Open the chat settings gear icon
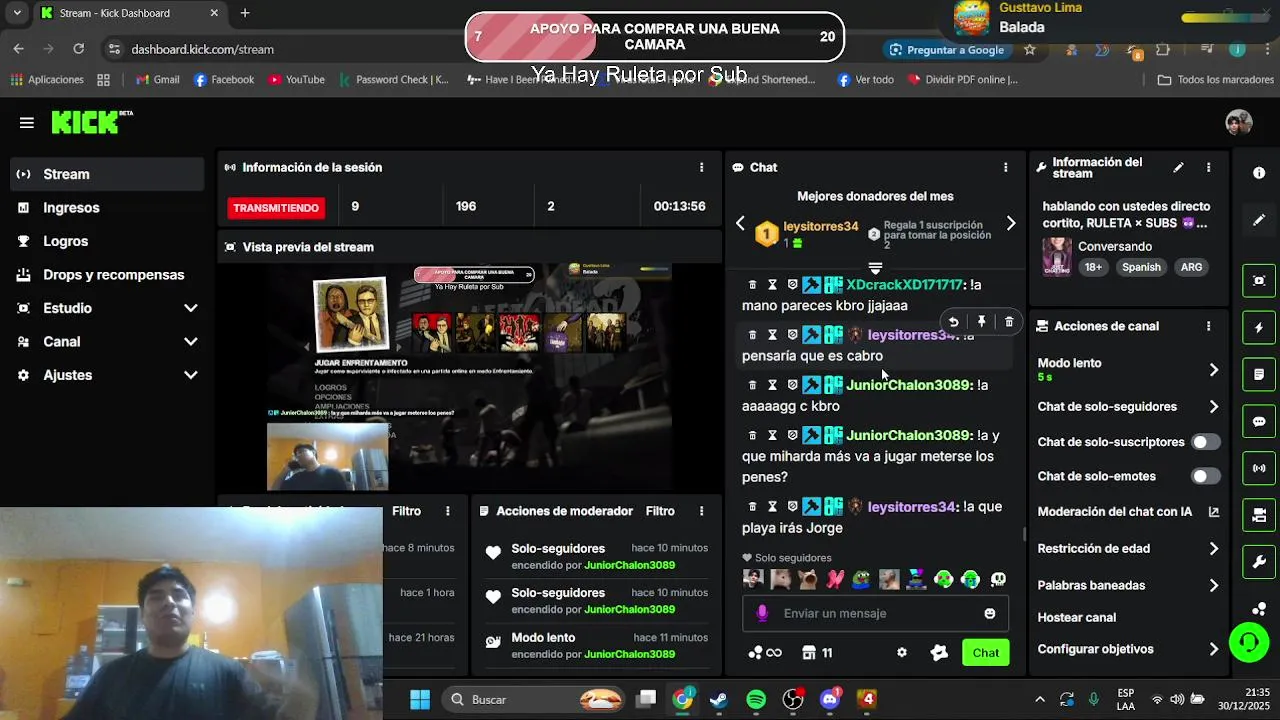 [x=902, y=652]
